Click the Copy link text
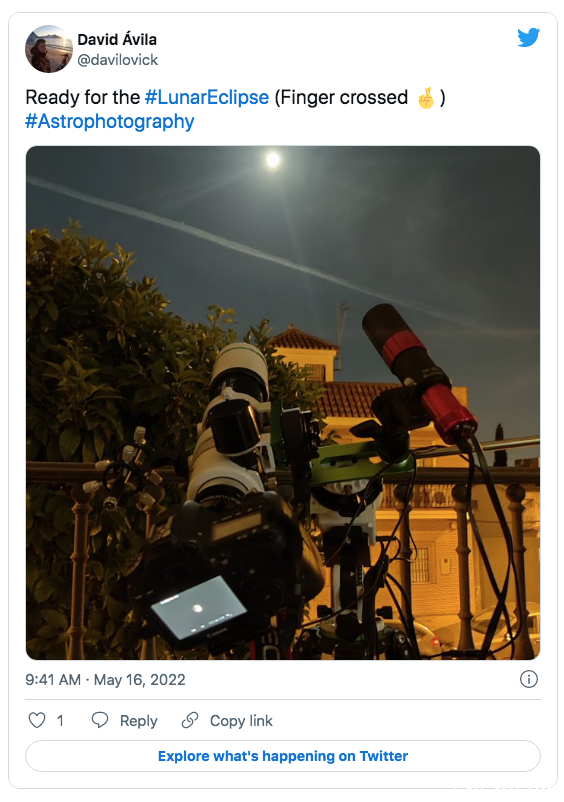Screen dimensions: 564x802 coord(241,721)
